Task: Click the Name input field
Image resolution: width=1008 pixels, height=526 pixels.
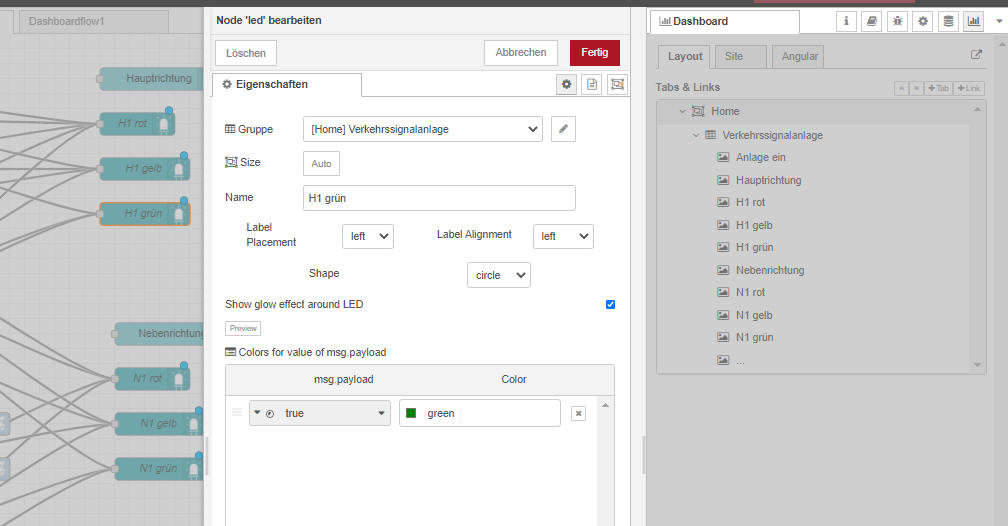Action: pos(439,198)
